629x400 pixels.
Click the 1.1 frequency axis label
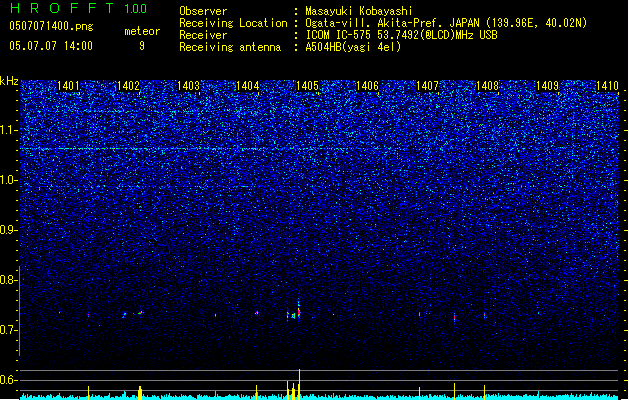click(8, 130)
